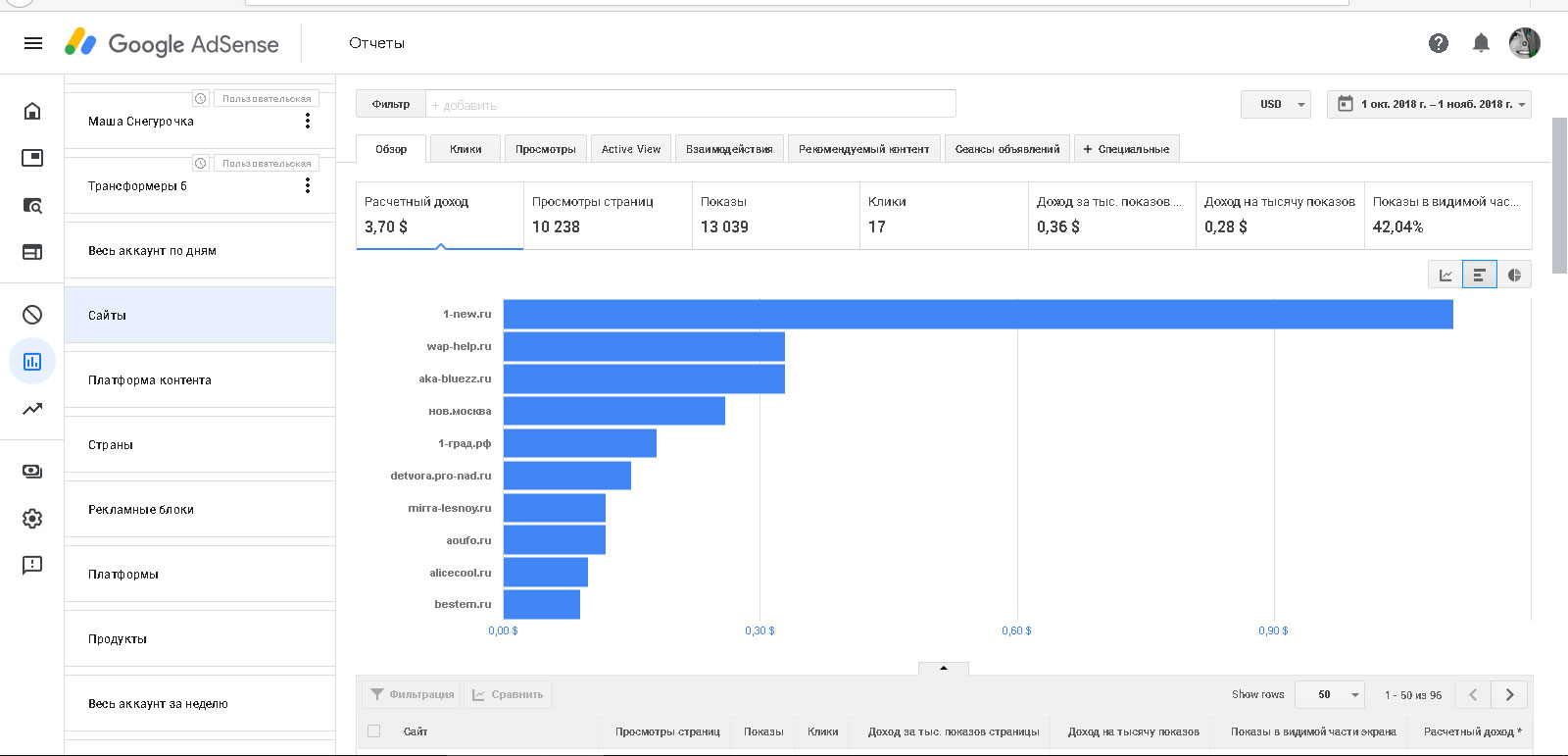Select the Взаимодействия tab
Screen dimensions: 1568x756
point(729,149)
